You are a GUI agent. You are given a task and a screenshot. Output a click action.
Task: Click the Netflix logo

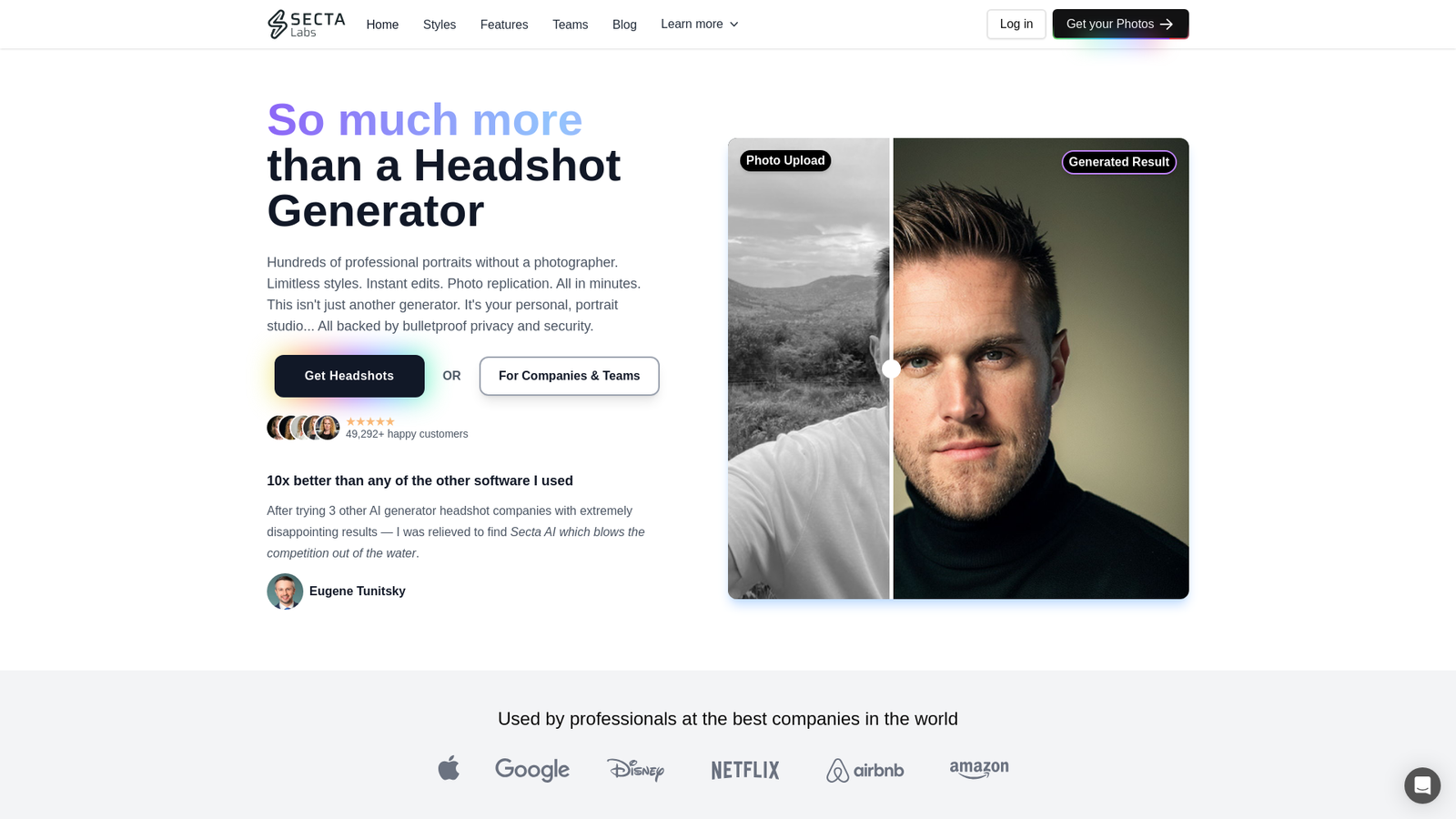pos(745,770)
